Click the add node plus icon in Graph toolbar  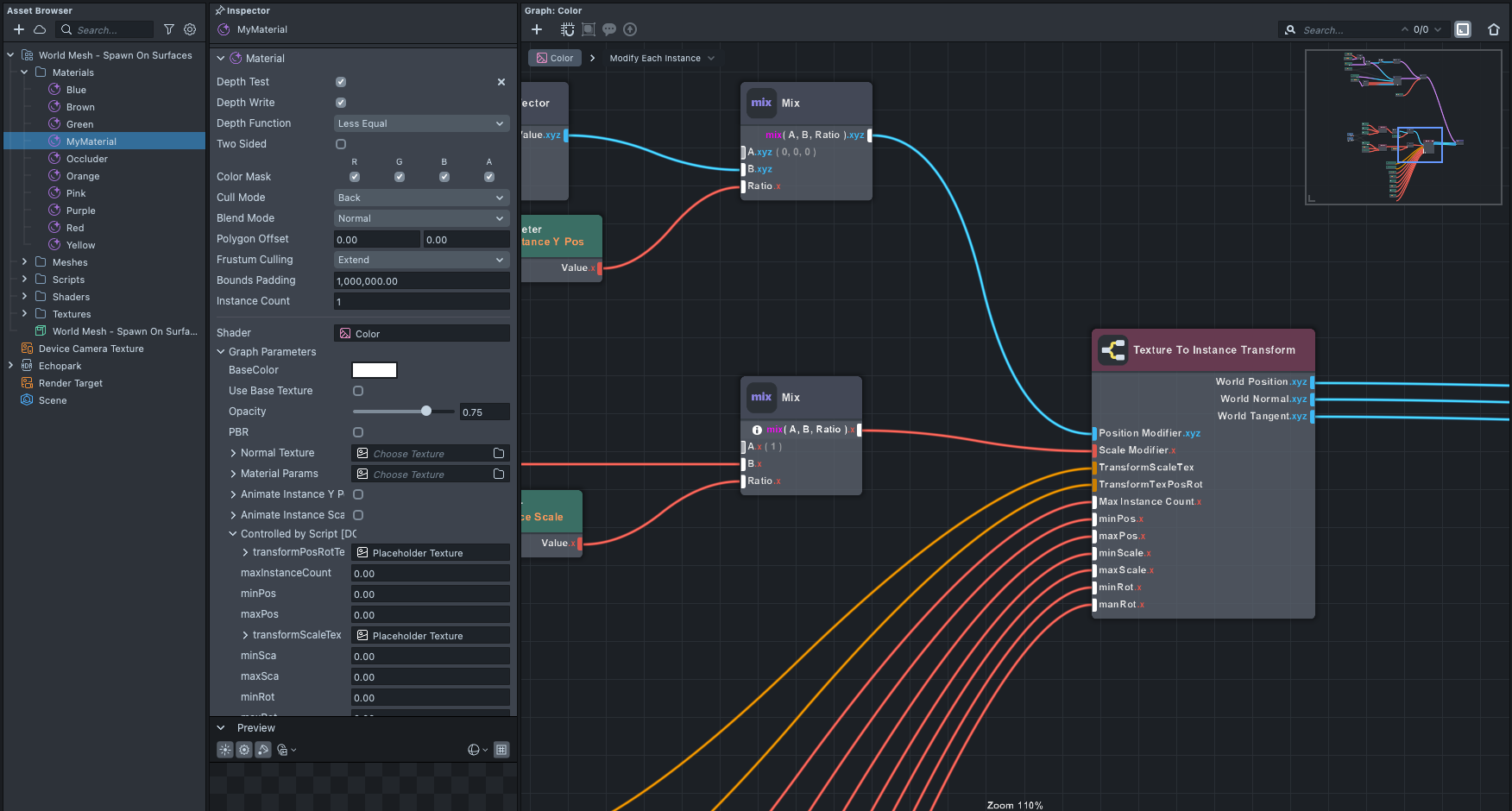[x=537, y=29]
